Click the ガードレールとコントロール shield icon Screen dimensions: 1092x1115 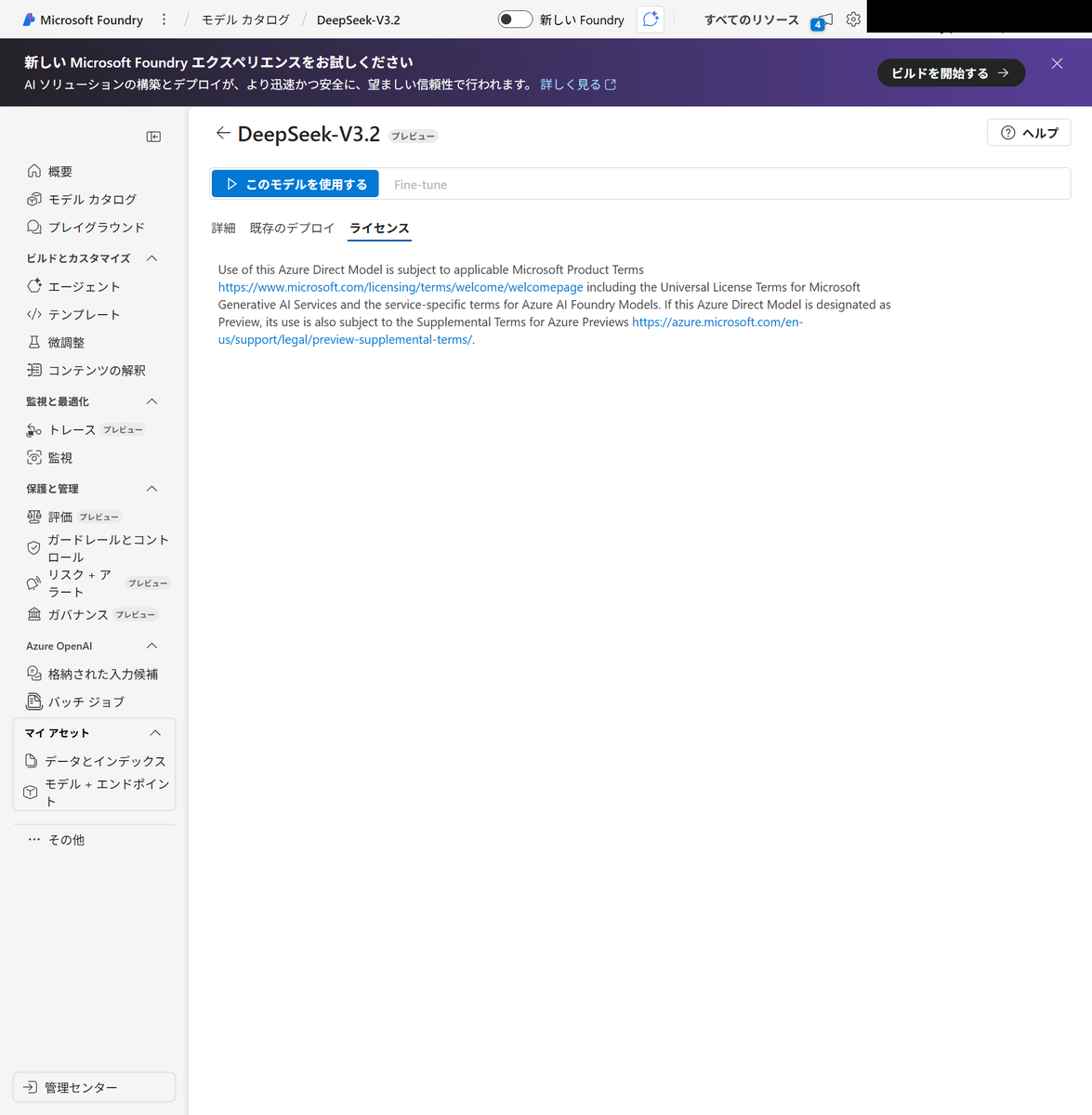pos(33,548)
